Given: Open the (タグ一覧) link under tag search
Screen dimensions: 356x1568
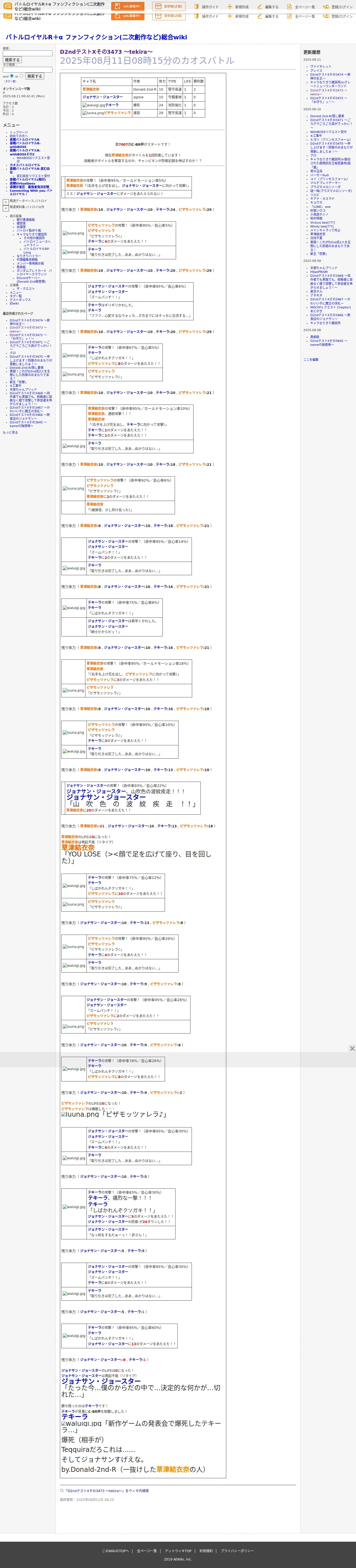Looking at the screenshot, I should [x=10, y=81].
